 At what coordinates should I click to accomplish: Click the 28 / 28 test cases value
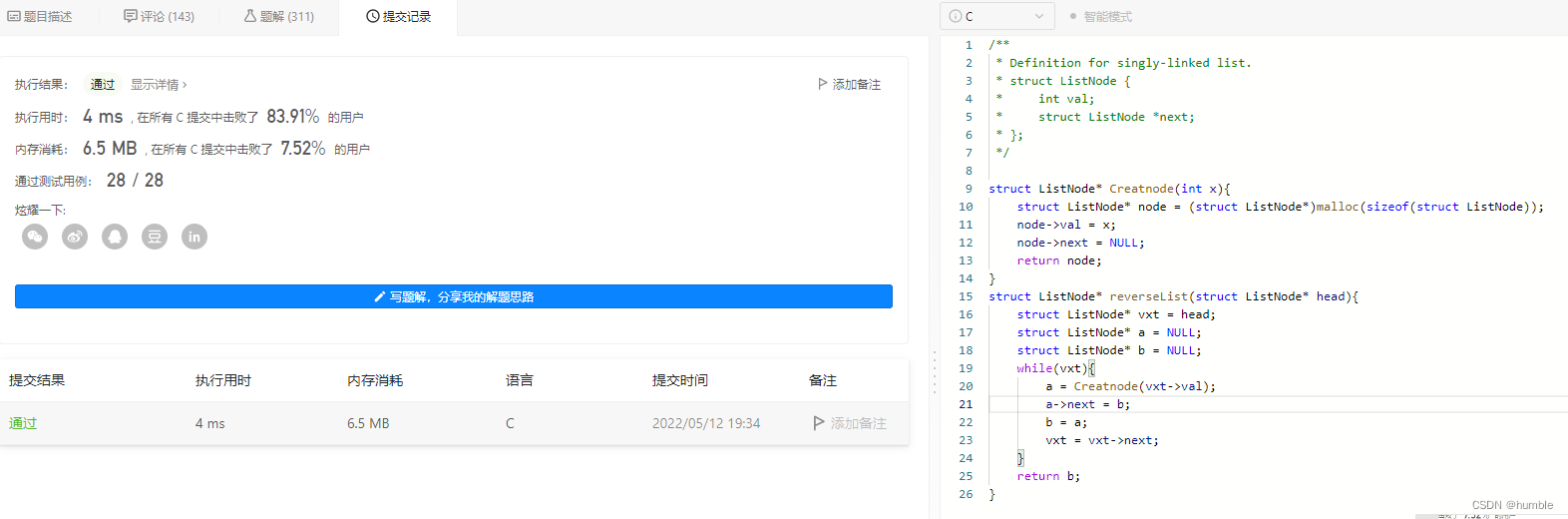(135, 181)
